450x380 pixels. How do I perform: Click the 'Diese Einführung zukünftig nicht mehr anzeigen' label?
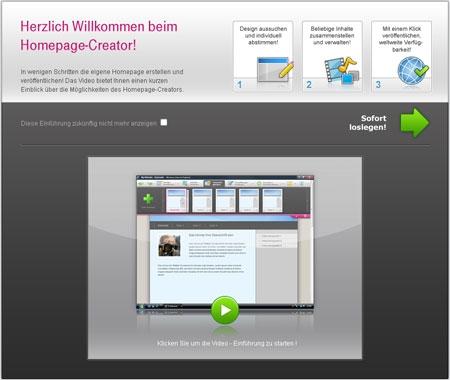(89, 123)
